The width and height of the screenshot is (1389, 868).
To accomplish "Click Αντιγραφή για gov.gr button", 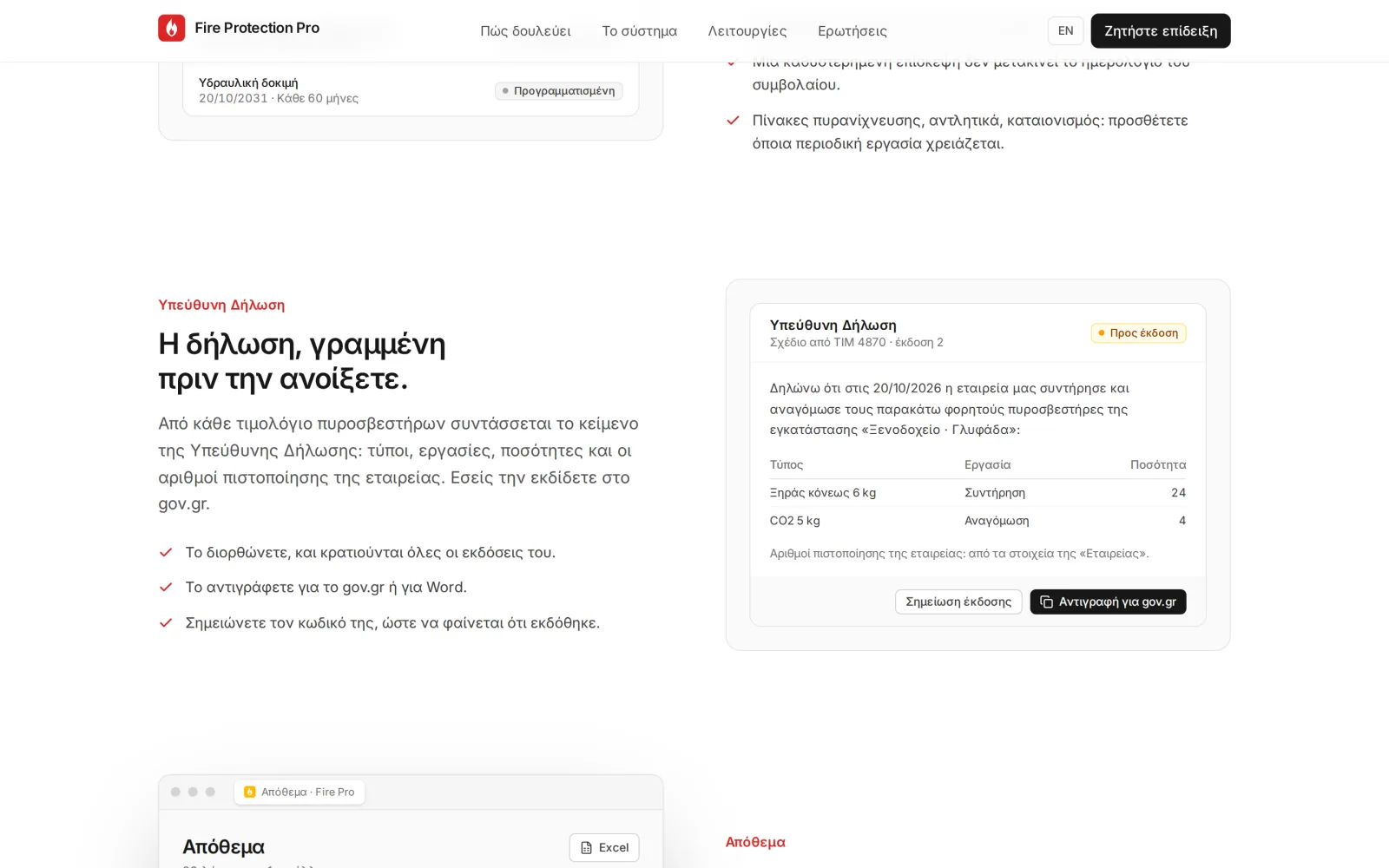I will click(1108, 602).
